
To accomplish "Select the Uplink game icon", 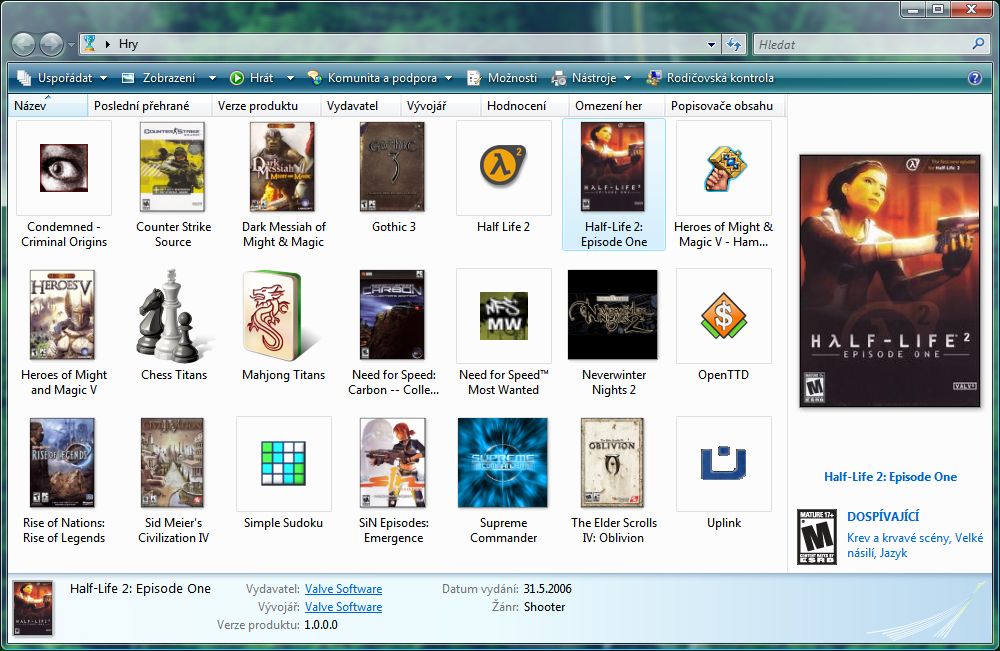I will (x=723, y=463).
